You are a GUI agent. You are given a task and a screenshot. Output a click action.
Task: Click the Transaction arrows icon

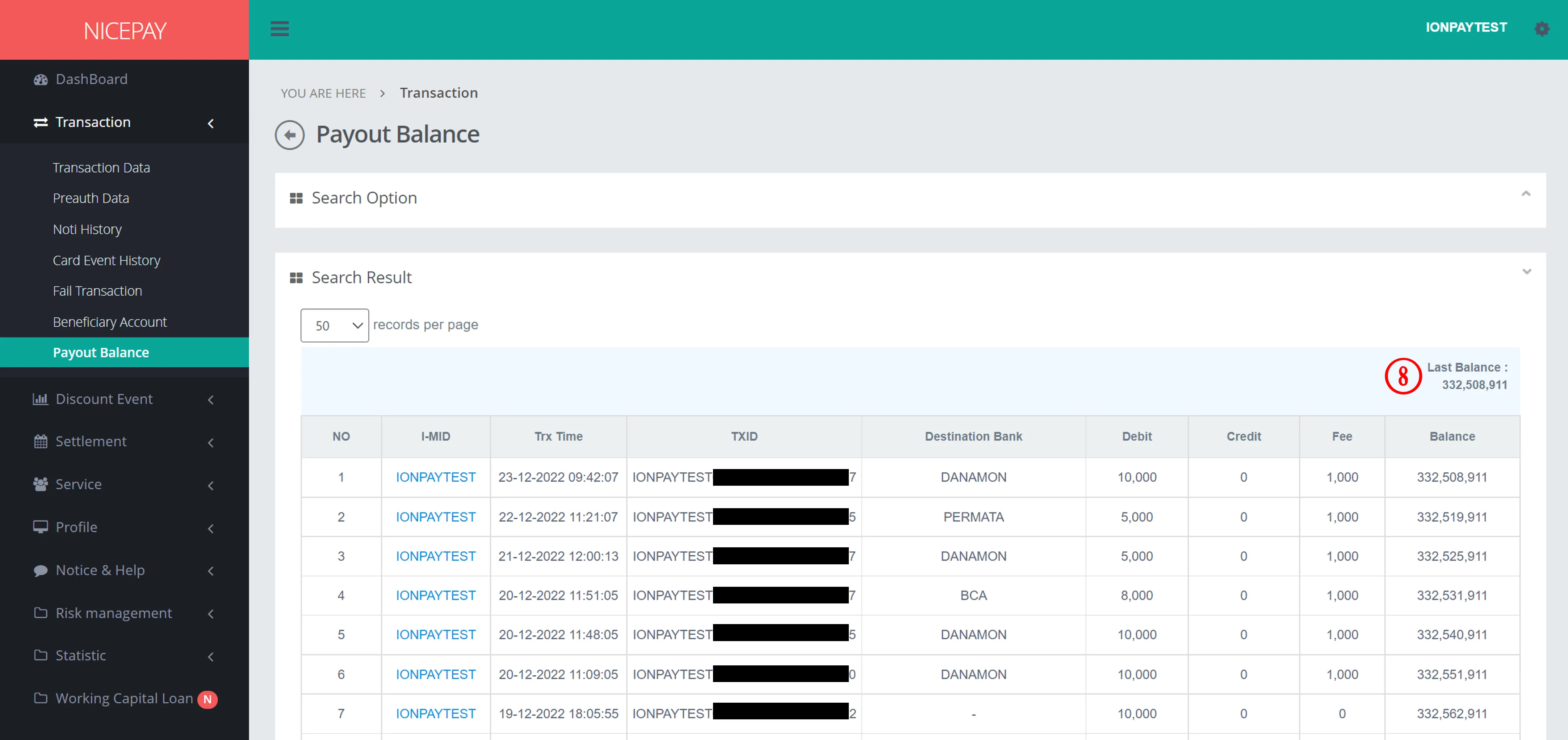41,122
